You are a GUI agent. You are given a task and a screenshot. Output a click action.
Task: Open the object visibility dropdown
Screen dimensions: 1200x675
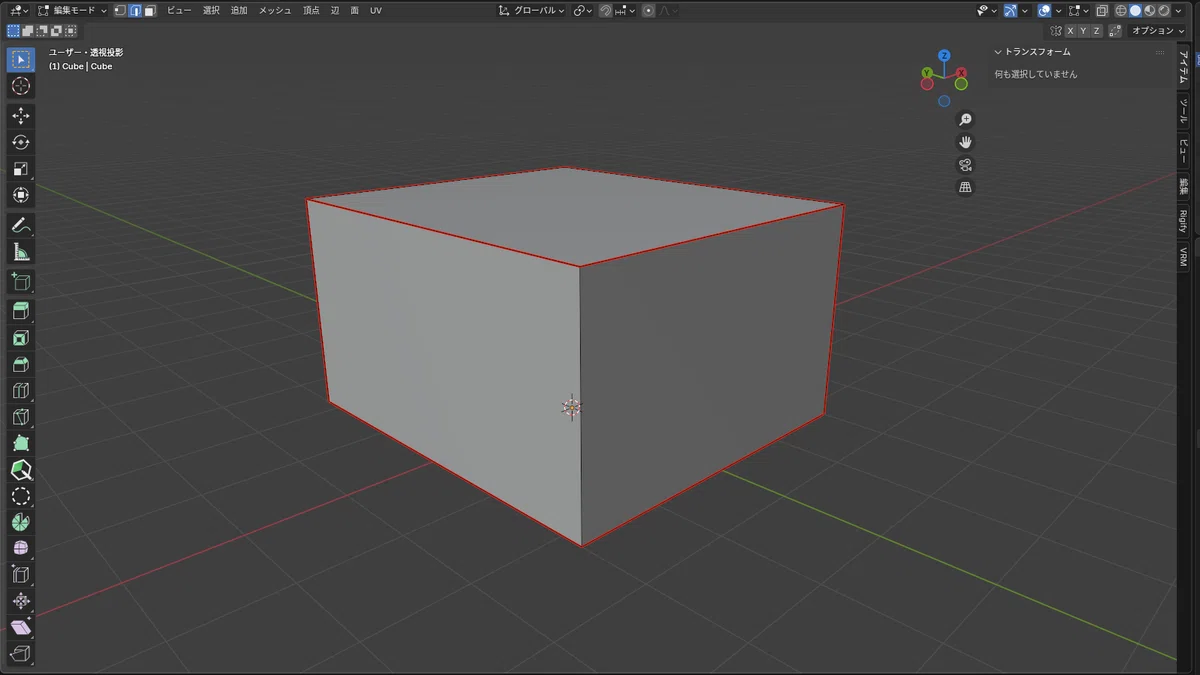pyautogui.click(x=987, y=10)
